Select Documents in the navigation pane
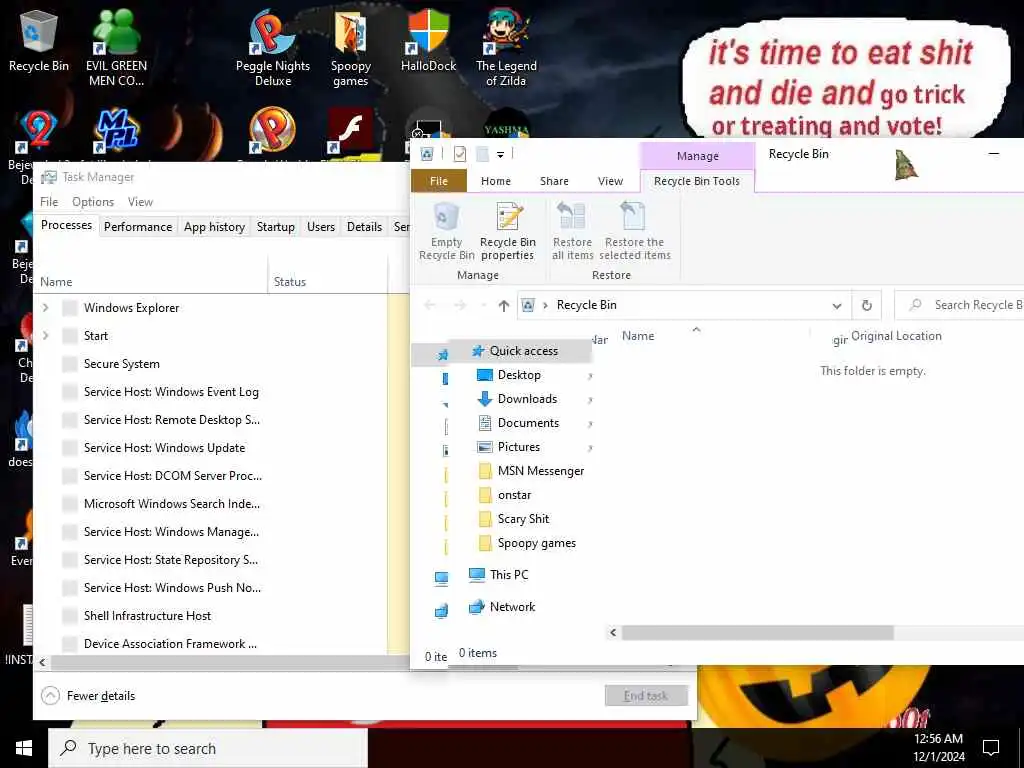 click(528, 423)
